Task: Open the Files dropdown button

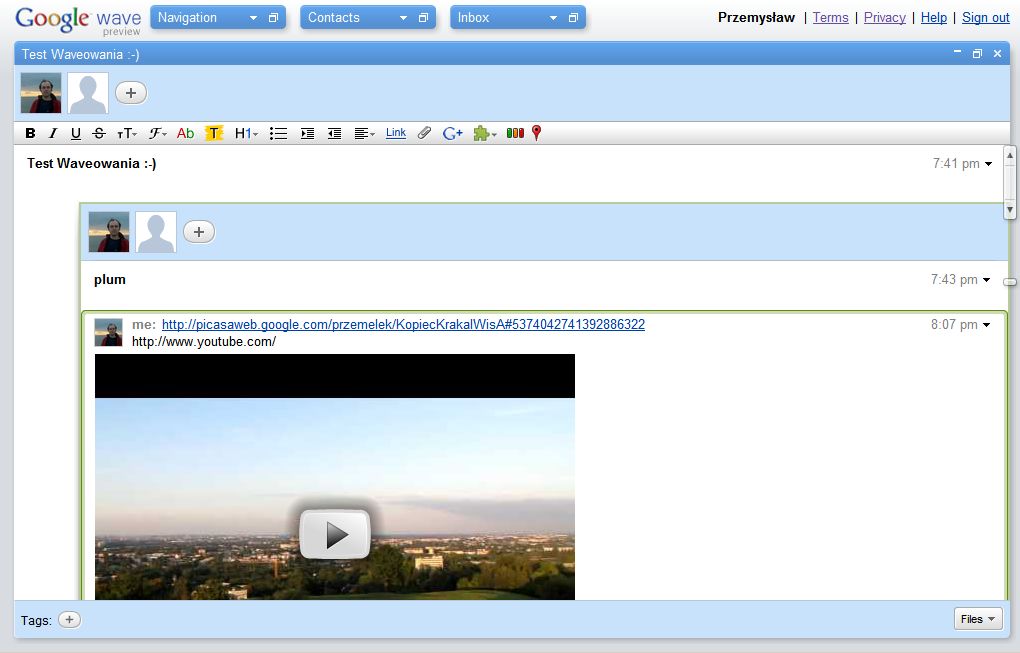Action: coord(978,619)
